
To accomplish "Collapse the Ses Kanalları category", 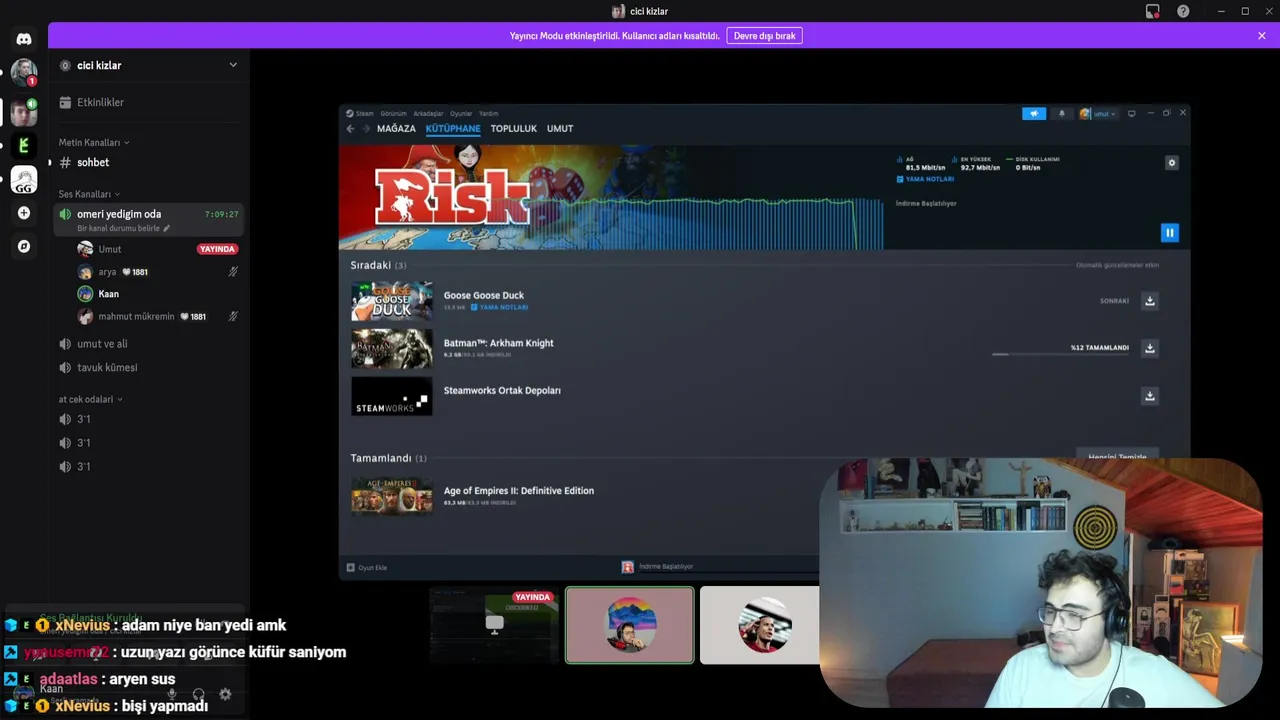I will click(x=89, y=194).
